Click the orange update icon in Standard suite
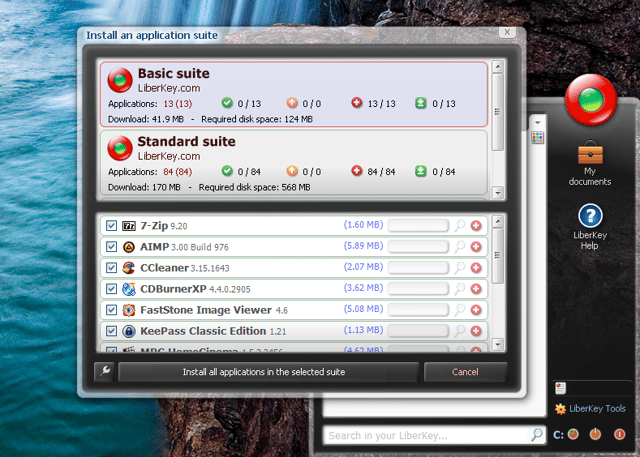 (x=292, y=171)
